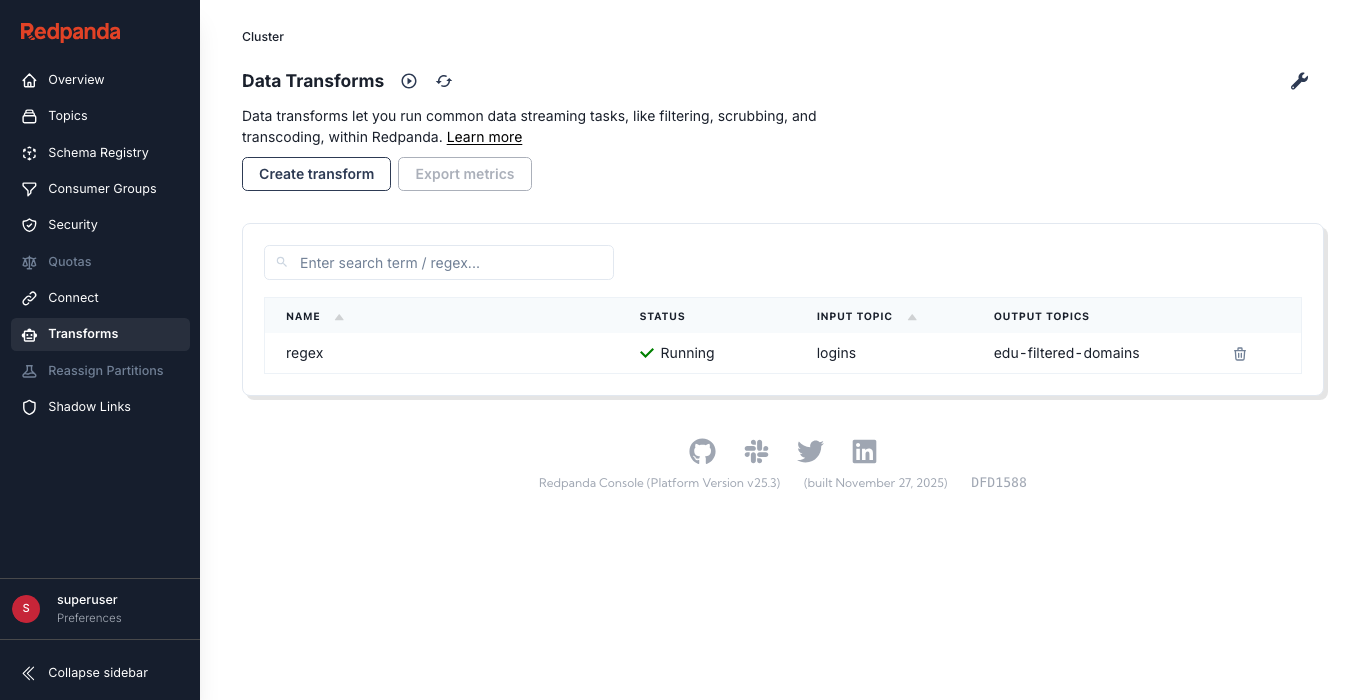The width and height of the screenshot is (1366, 700).
Task: Follow the Learn more link
Action: pos(484,137)
